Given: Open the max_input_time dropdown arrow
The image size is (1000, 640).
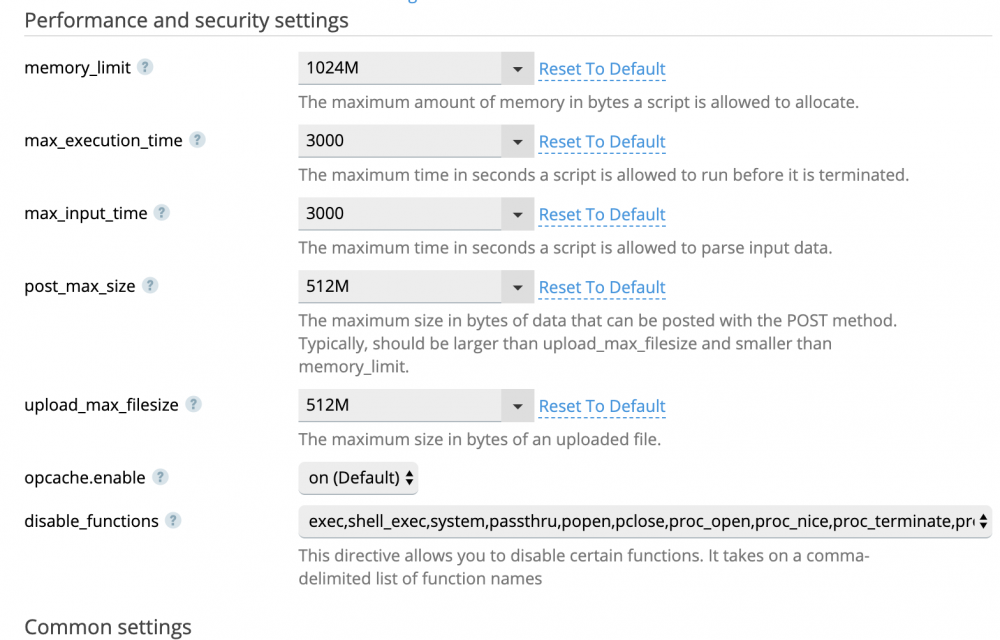Looking at the screenshot, I should [516, 214].
